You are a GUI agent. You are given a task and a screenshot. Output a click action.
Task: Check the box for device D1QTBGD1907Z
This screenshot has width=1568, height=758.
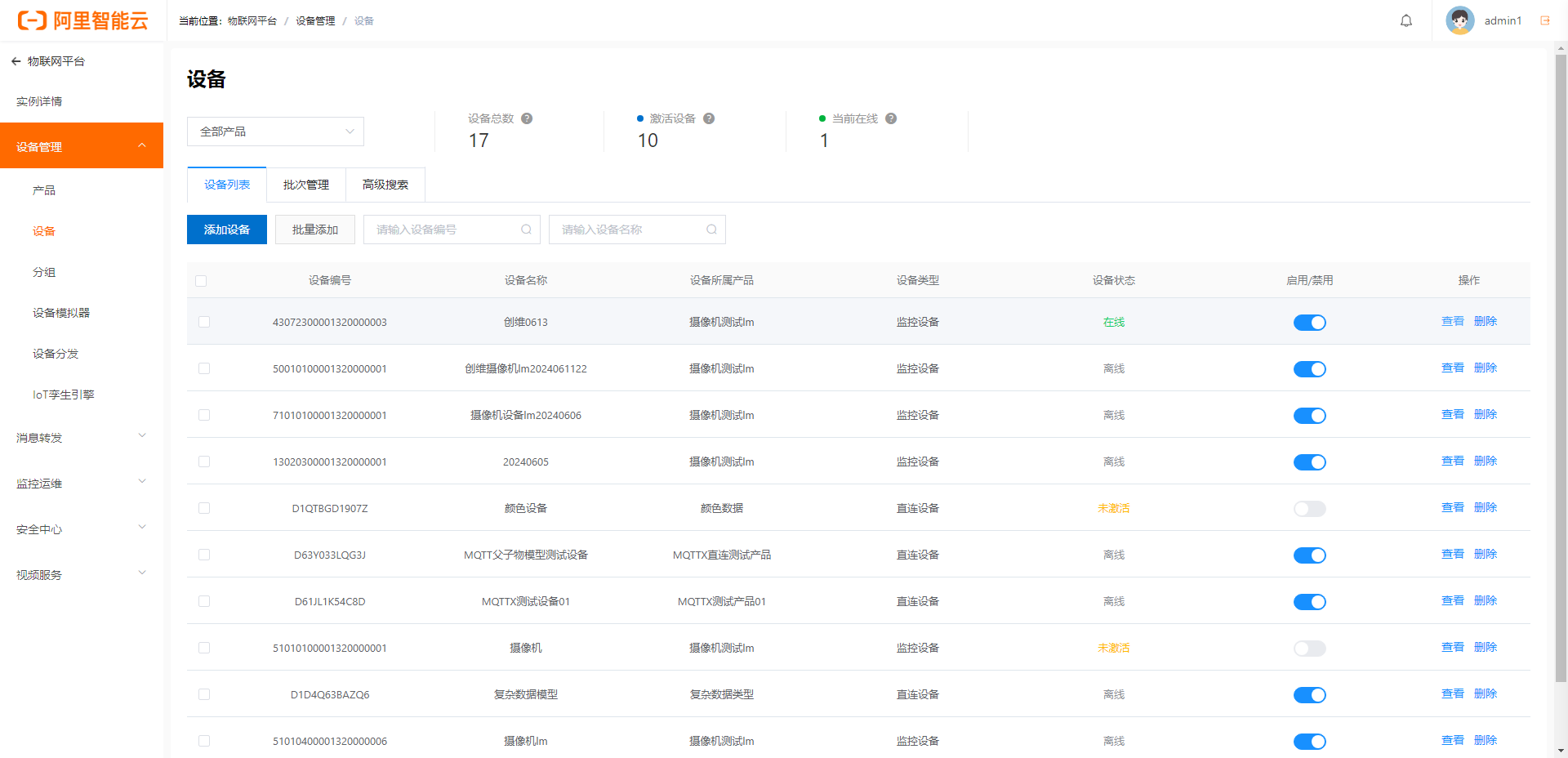[x=204, y=508]
